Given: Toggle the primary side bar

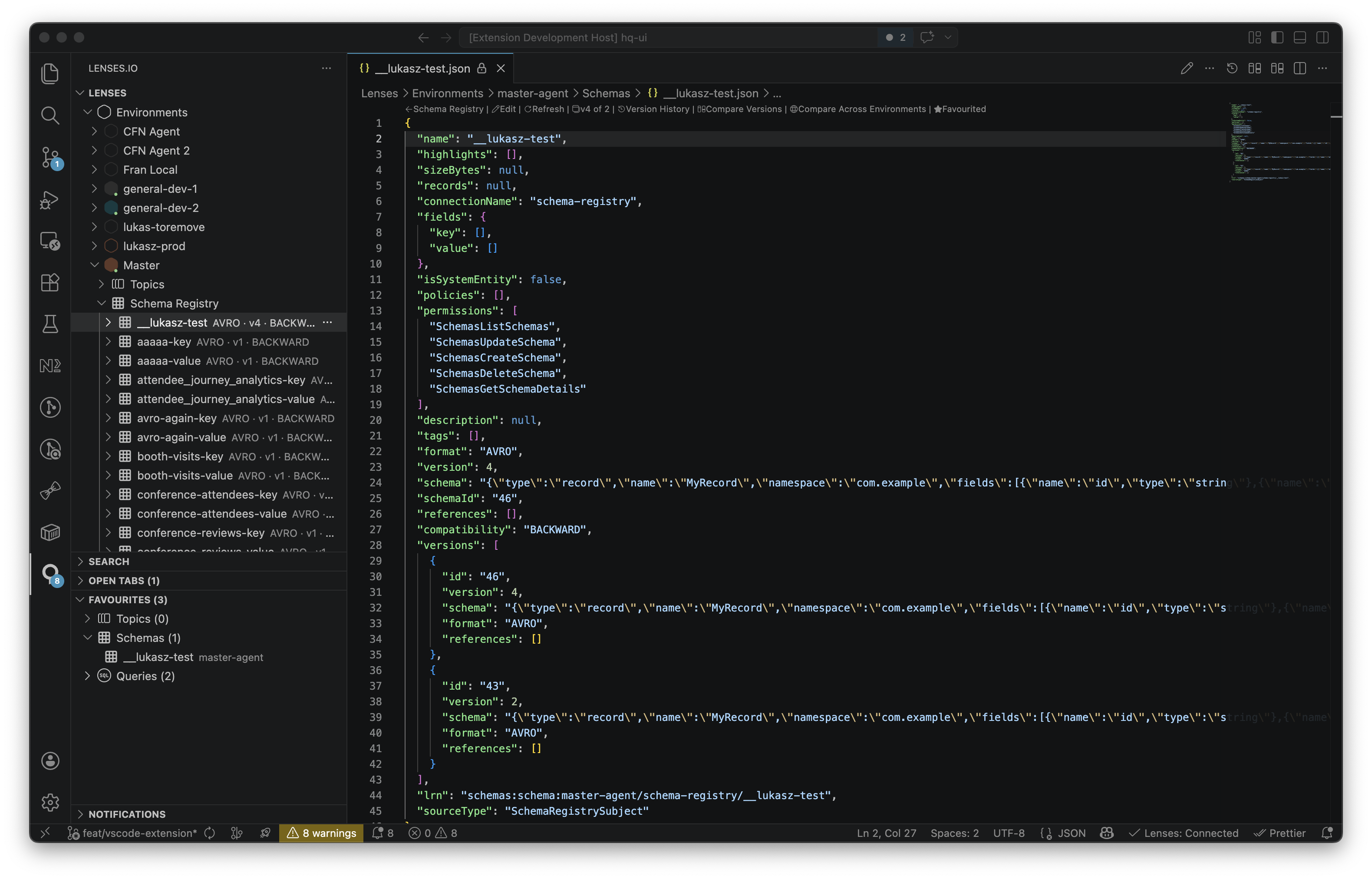Looking at the screenshot, I should tap(1277, 38).
